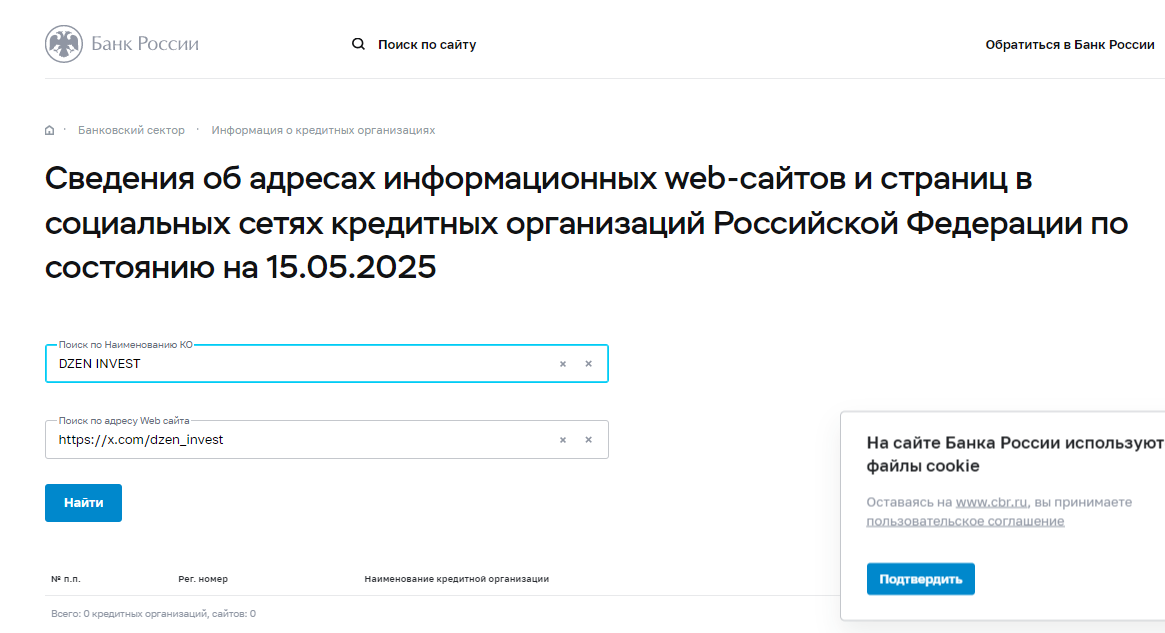Open the 'Поиск по сайту' site search
1165x633 pixels.
click(427, 45)
